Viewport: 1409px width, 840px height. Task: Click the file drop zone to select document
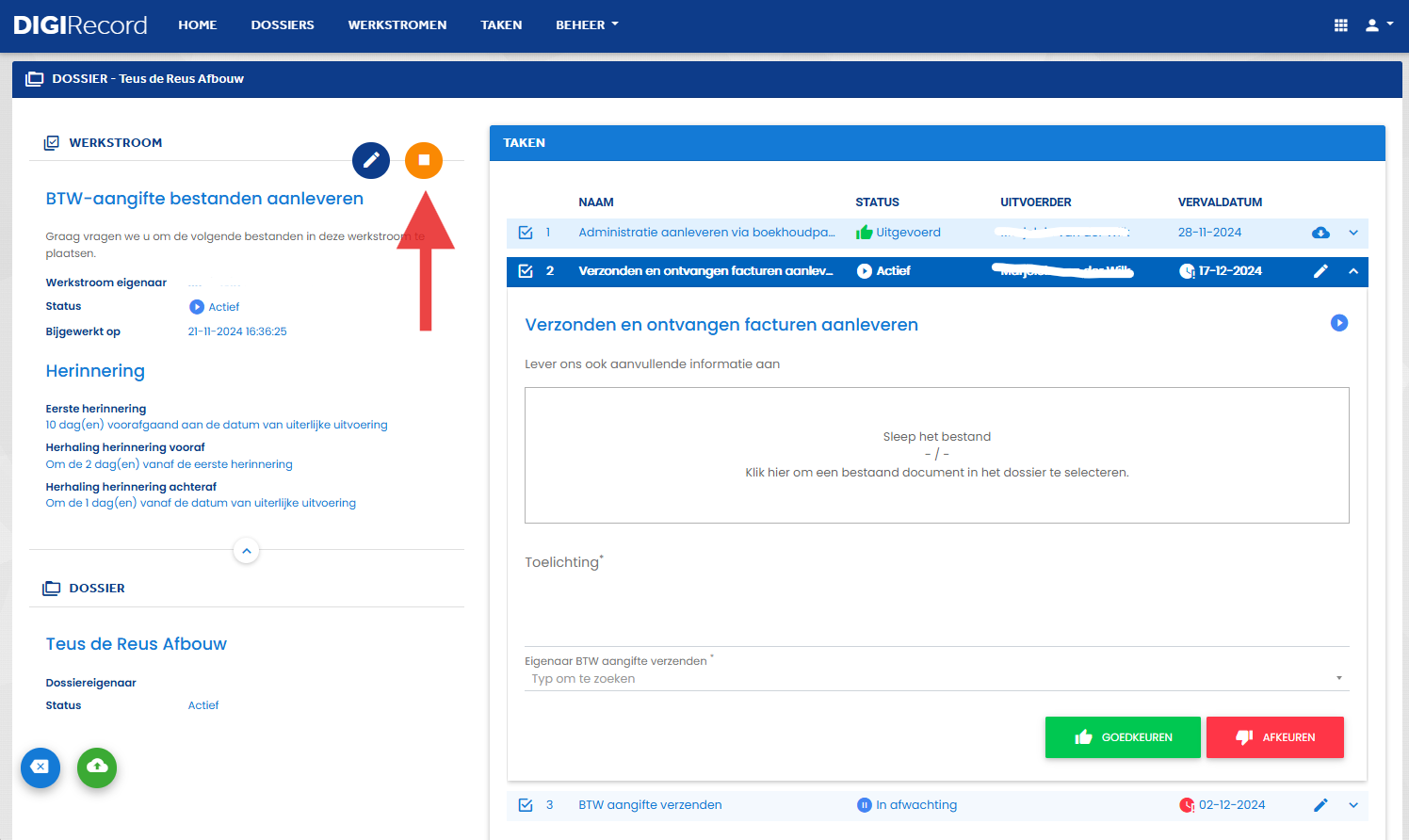click(937, 455)
